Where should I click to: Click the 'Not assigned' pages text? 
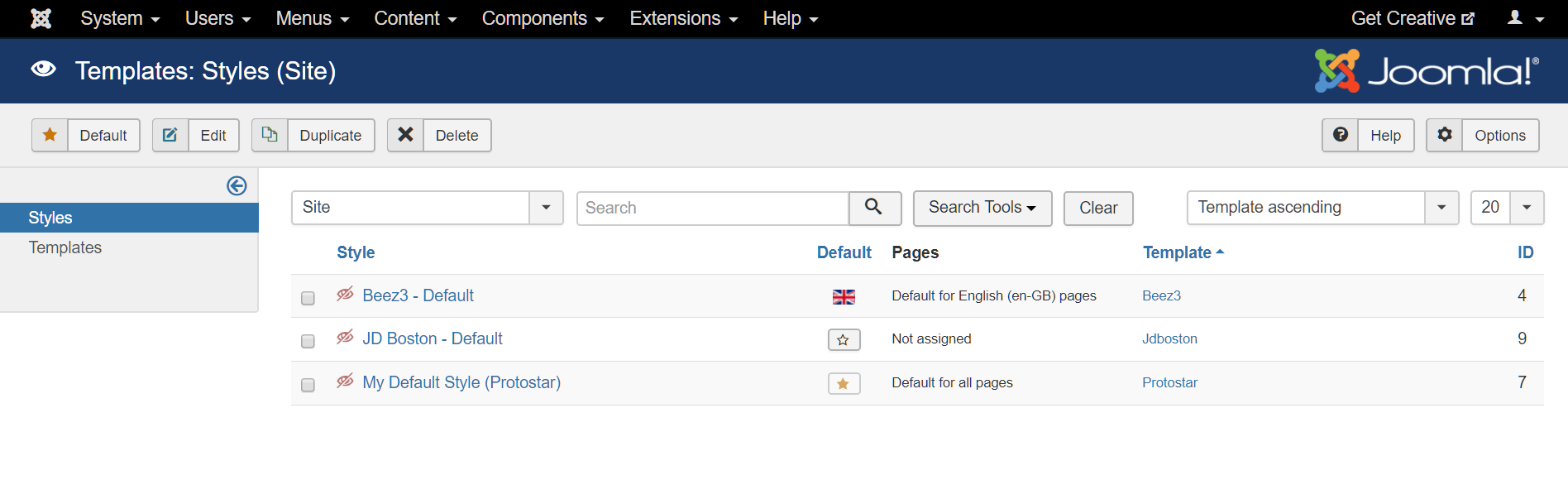[x=931, y=338]
